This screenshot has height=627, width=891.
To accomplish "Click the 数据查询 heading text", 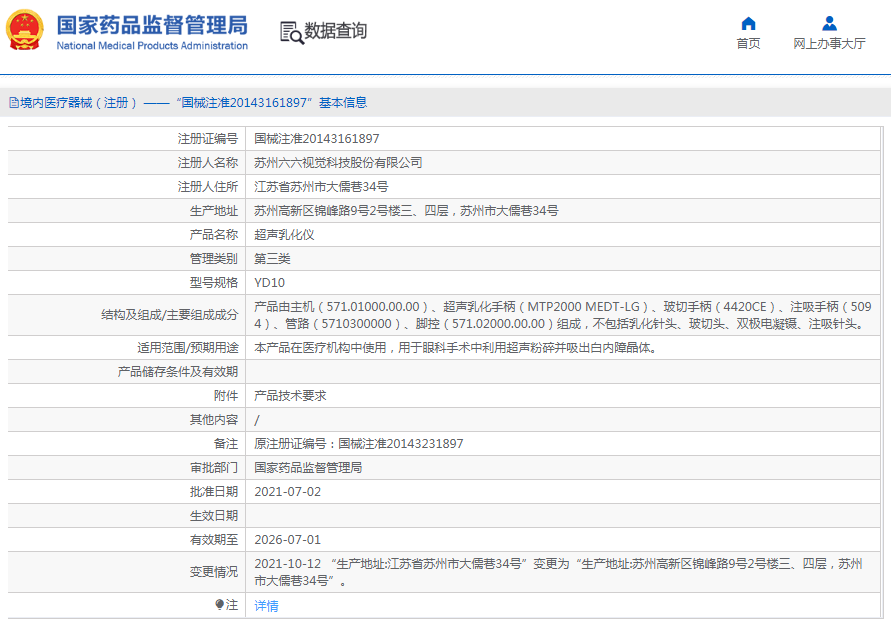I will pos(336,32).
